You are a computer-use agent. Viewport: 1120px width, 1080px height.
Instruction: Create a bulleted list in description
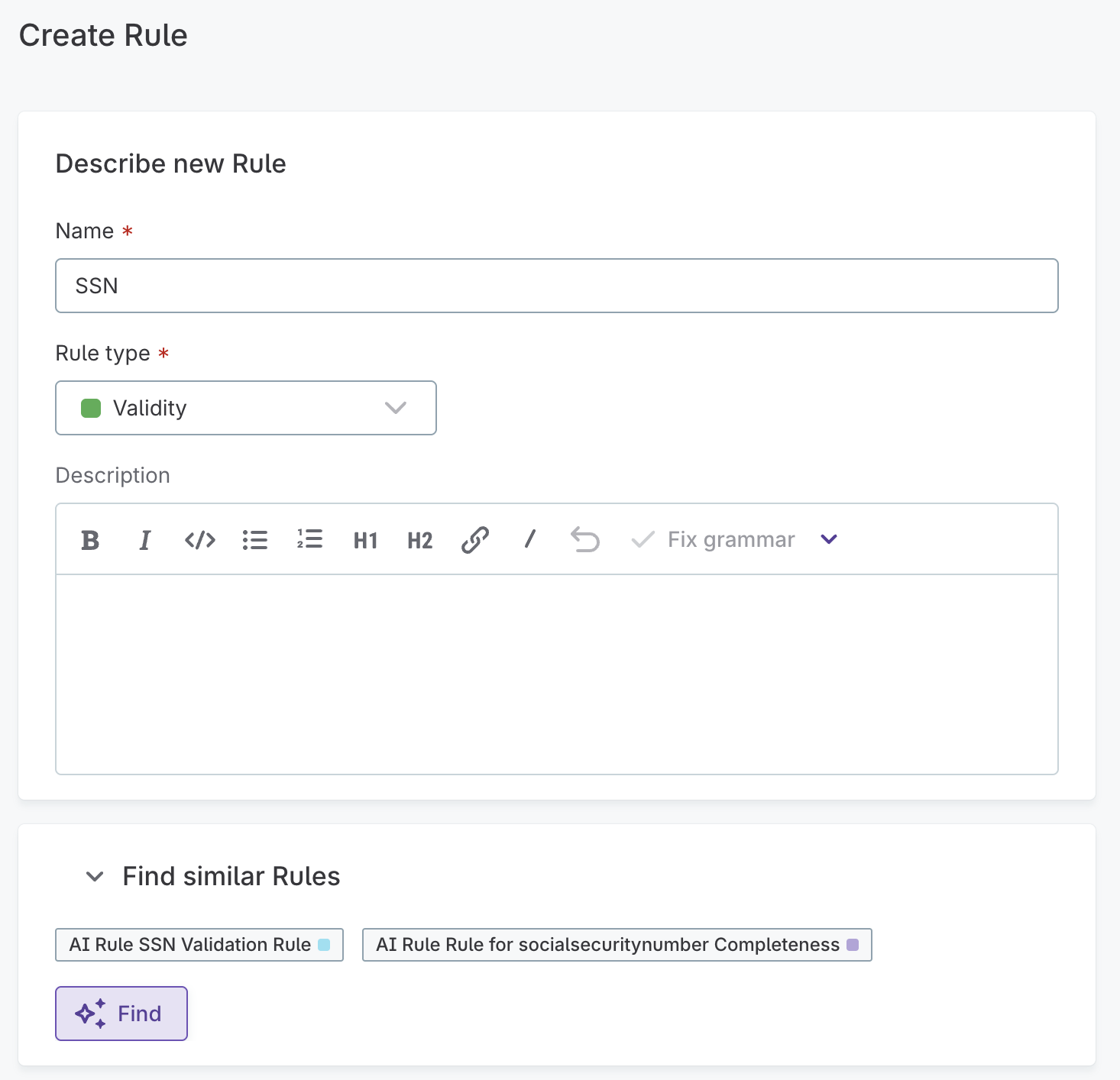coord(255,539)
